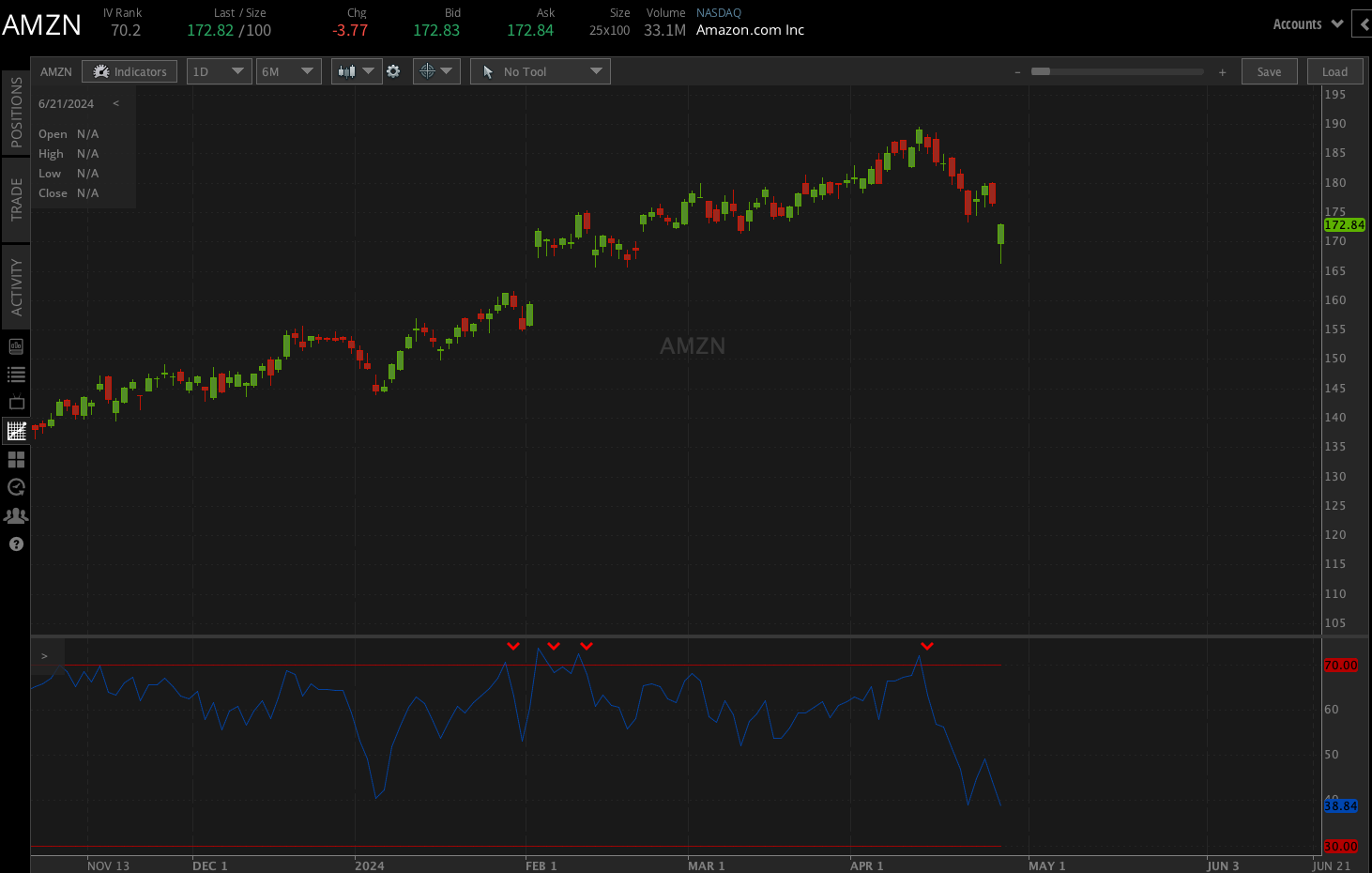Click the zoom in plus button
Screen dimensions: 1372x873
point(1222,72)
